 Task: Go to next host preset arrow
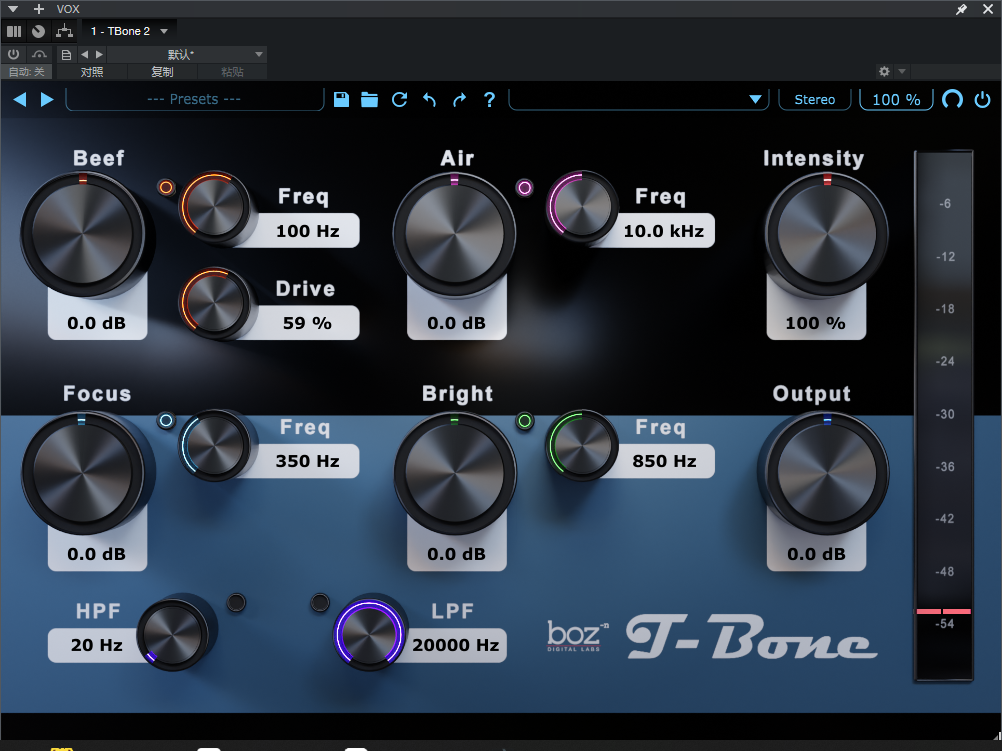pos(99,55)
